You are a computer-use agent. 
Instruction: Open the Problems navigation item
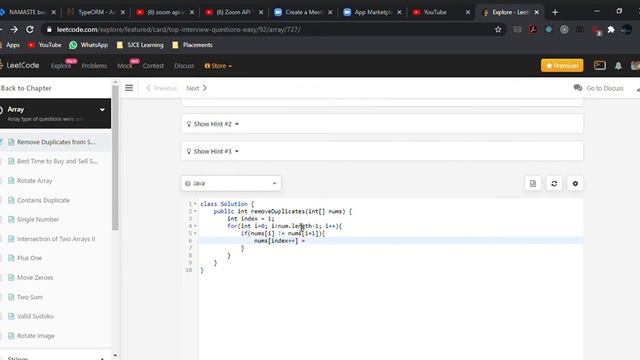(x=94, y=66)
